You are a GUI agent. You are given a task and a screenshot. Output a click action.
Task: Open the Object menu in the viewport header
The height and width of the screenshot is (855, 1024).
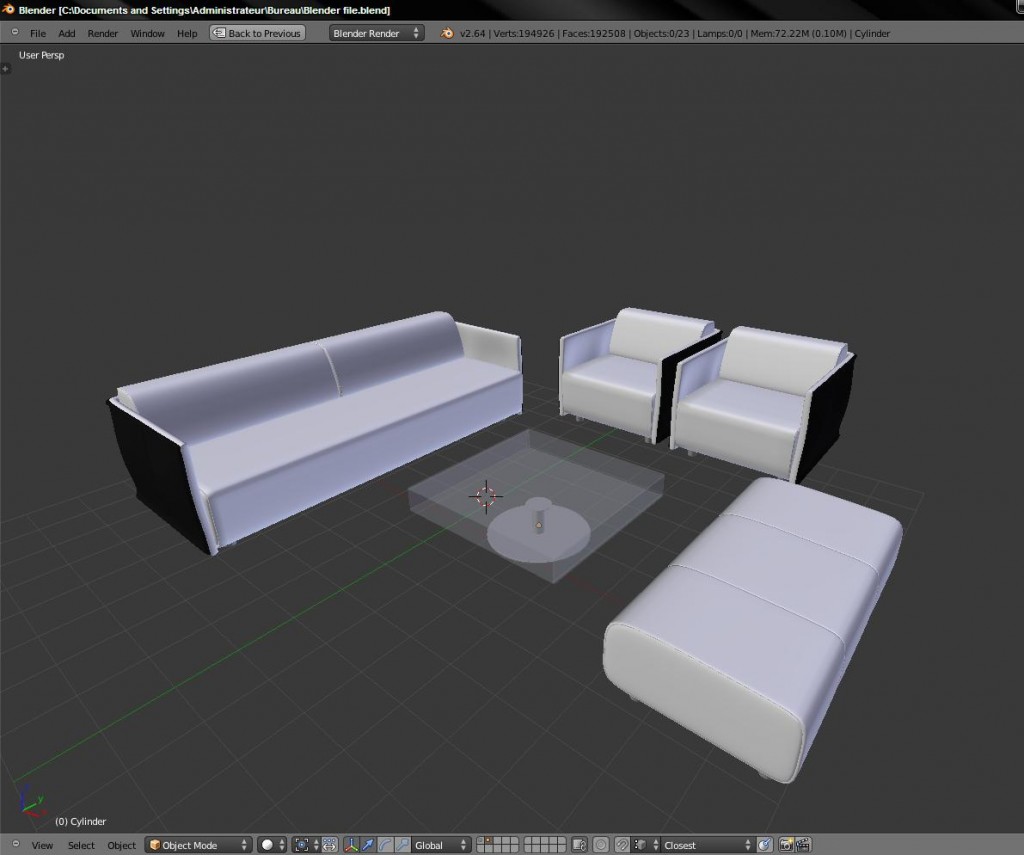[x=121, y=845]
